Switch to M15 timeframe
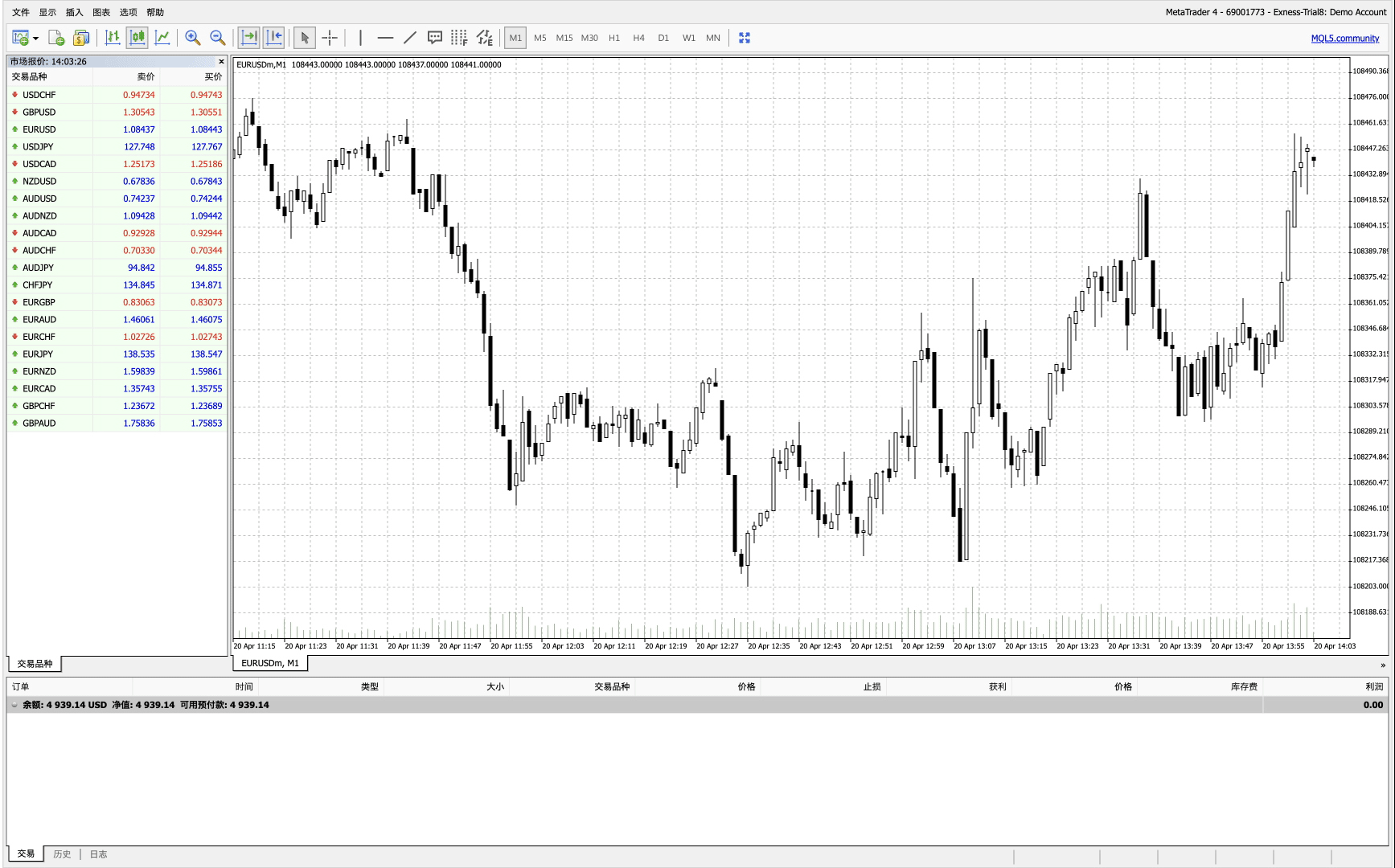Image resolution: width=1395 pixels, height=868 pixels. pyautogui.click(x=564, y=38)
